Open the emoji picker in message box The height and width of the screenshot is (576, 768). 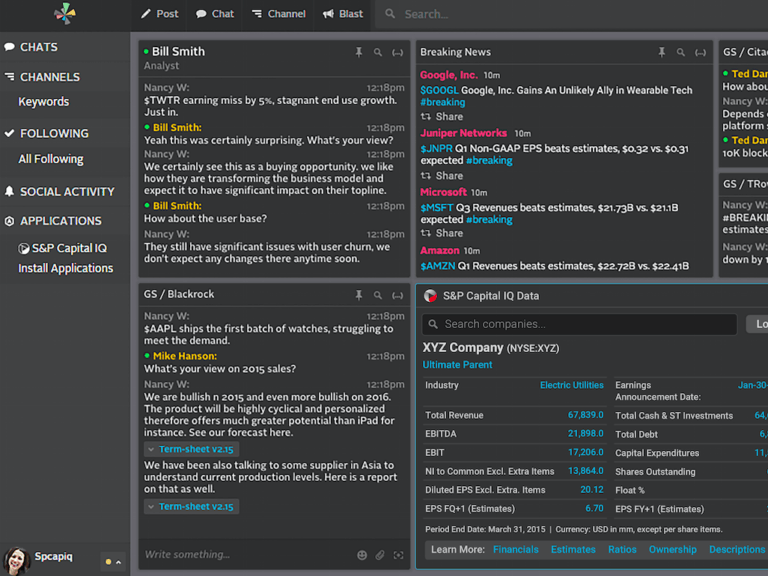[x=362, y=555]
